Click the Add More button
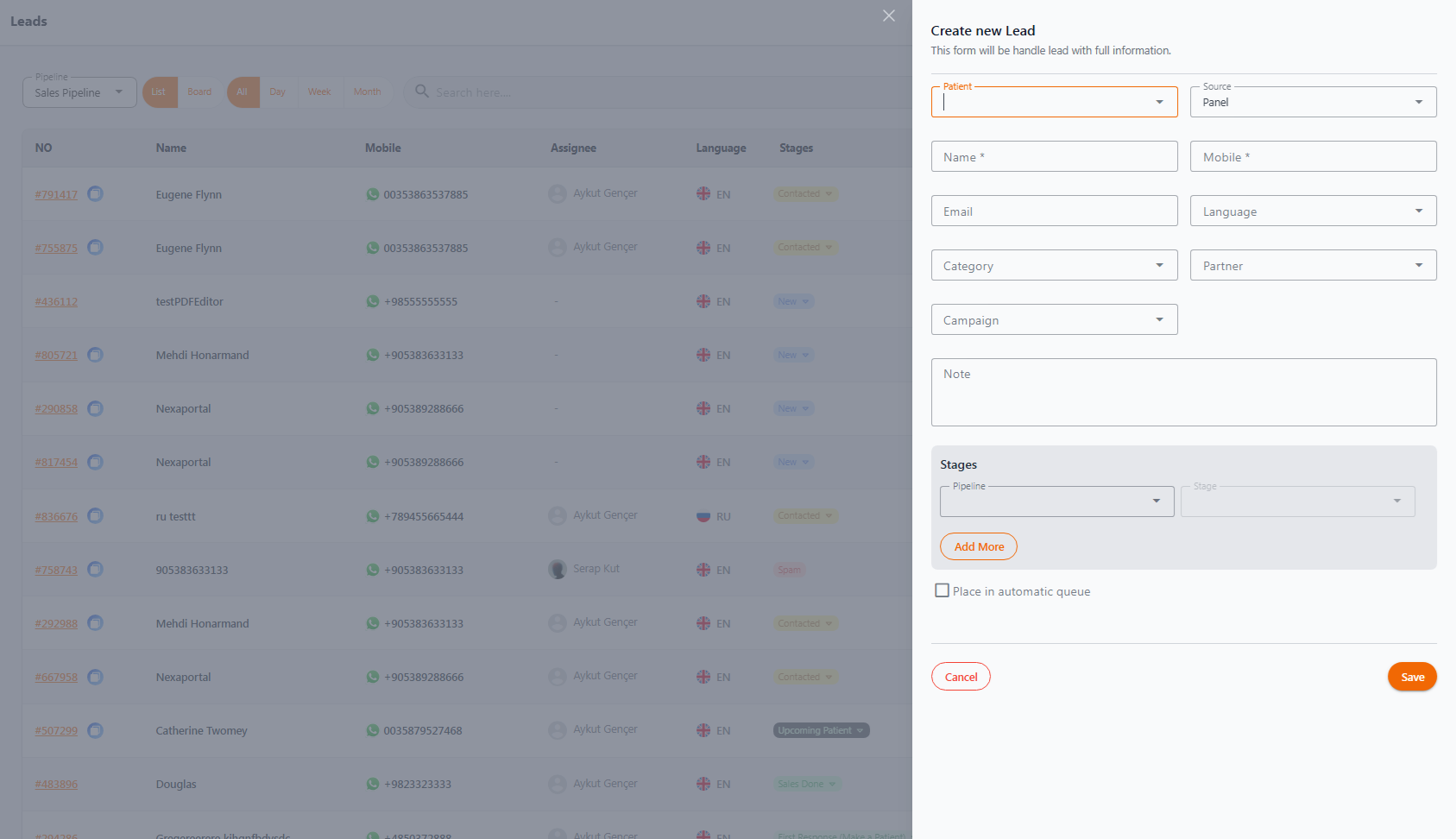Viewport: 1456px width, 839px height. pos(979,546)
